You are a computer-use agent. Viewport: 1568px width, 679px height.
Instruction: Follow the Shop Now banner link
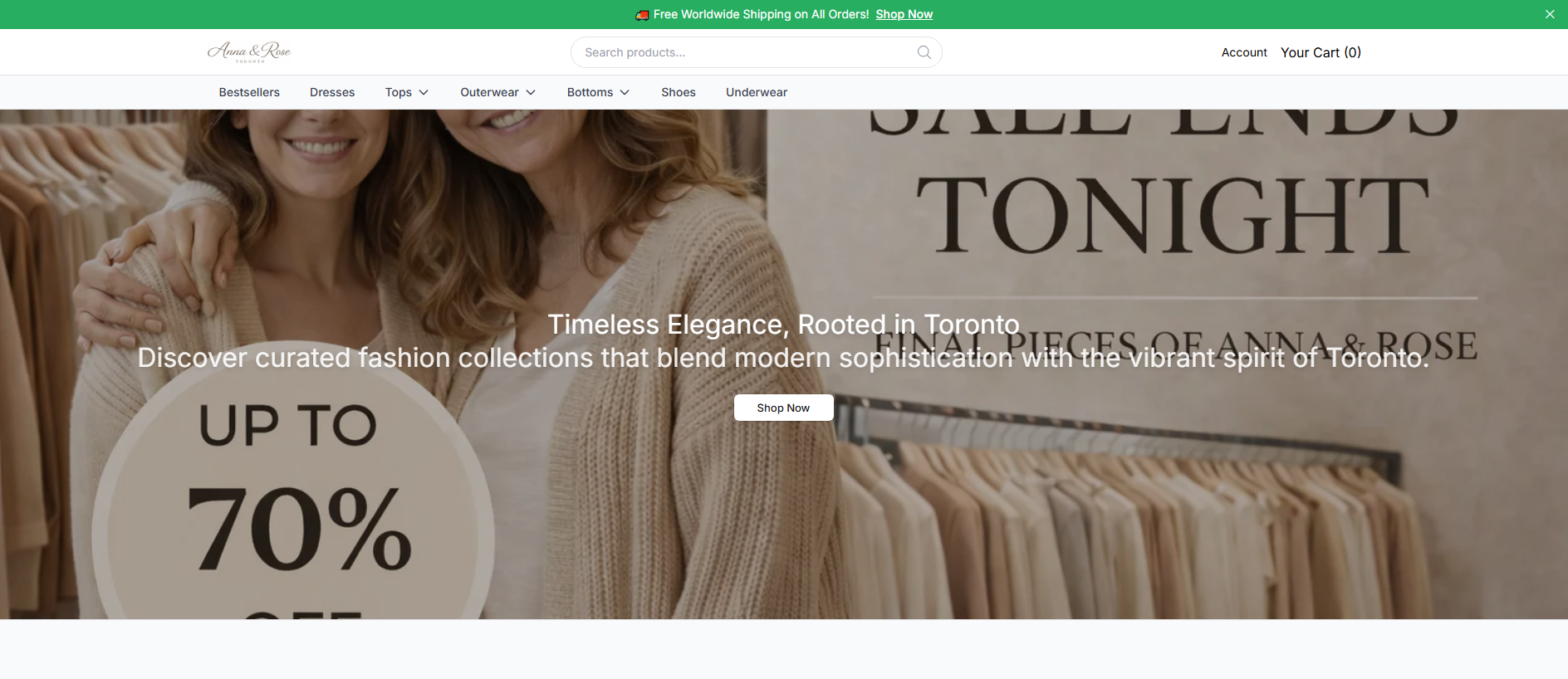[904, 14]
